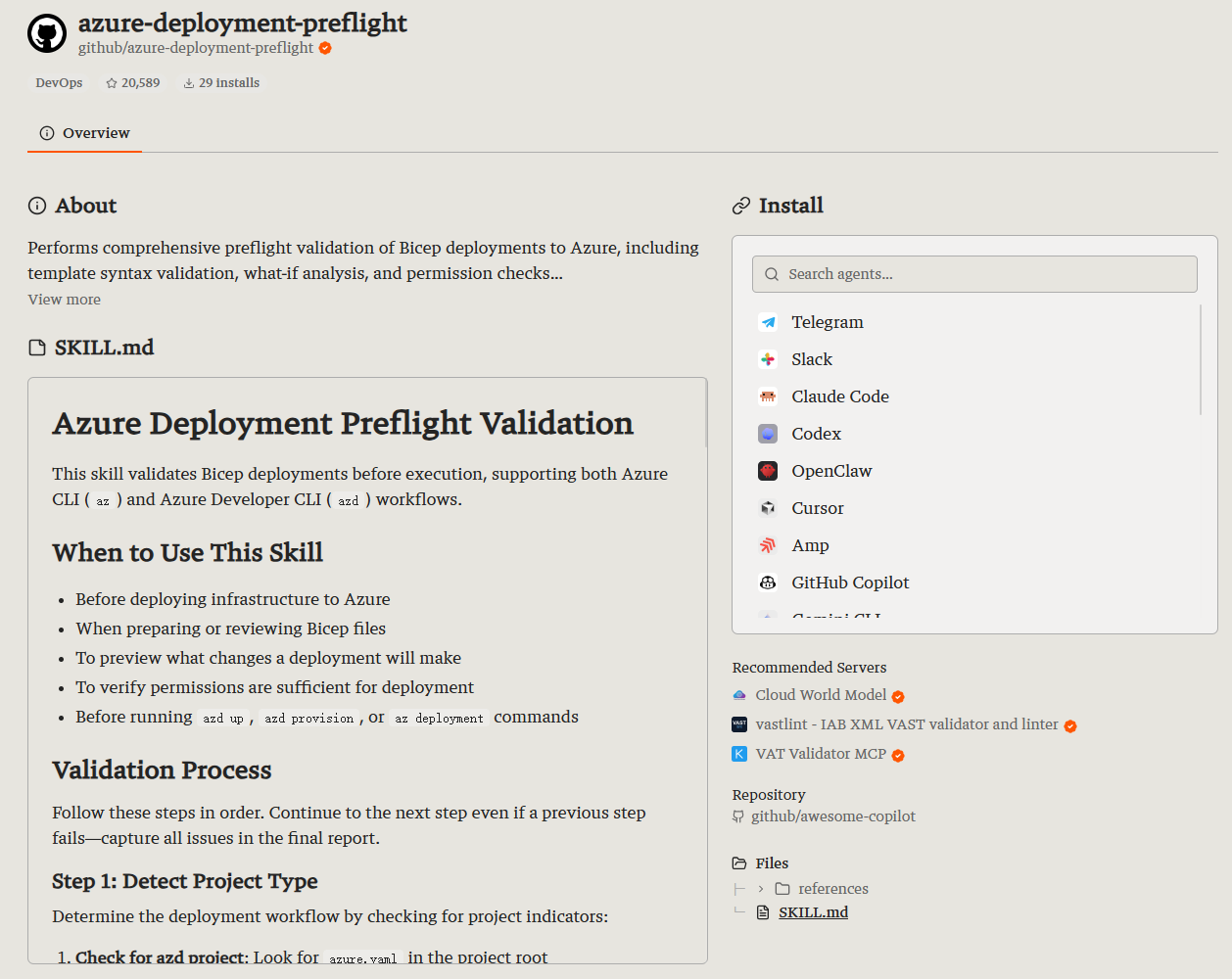The height and width of the screenshot is (979, 1232).
Task: Switch to the Overview tab
Action: pos(84,133)
